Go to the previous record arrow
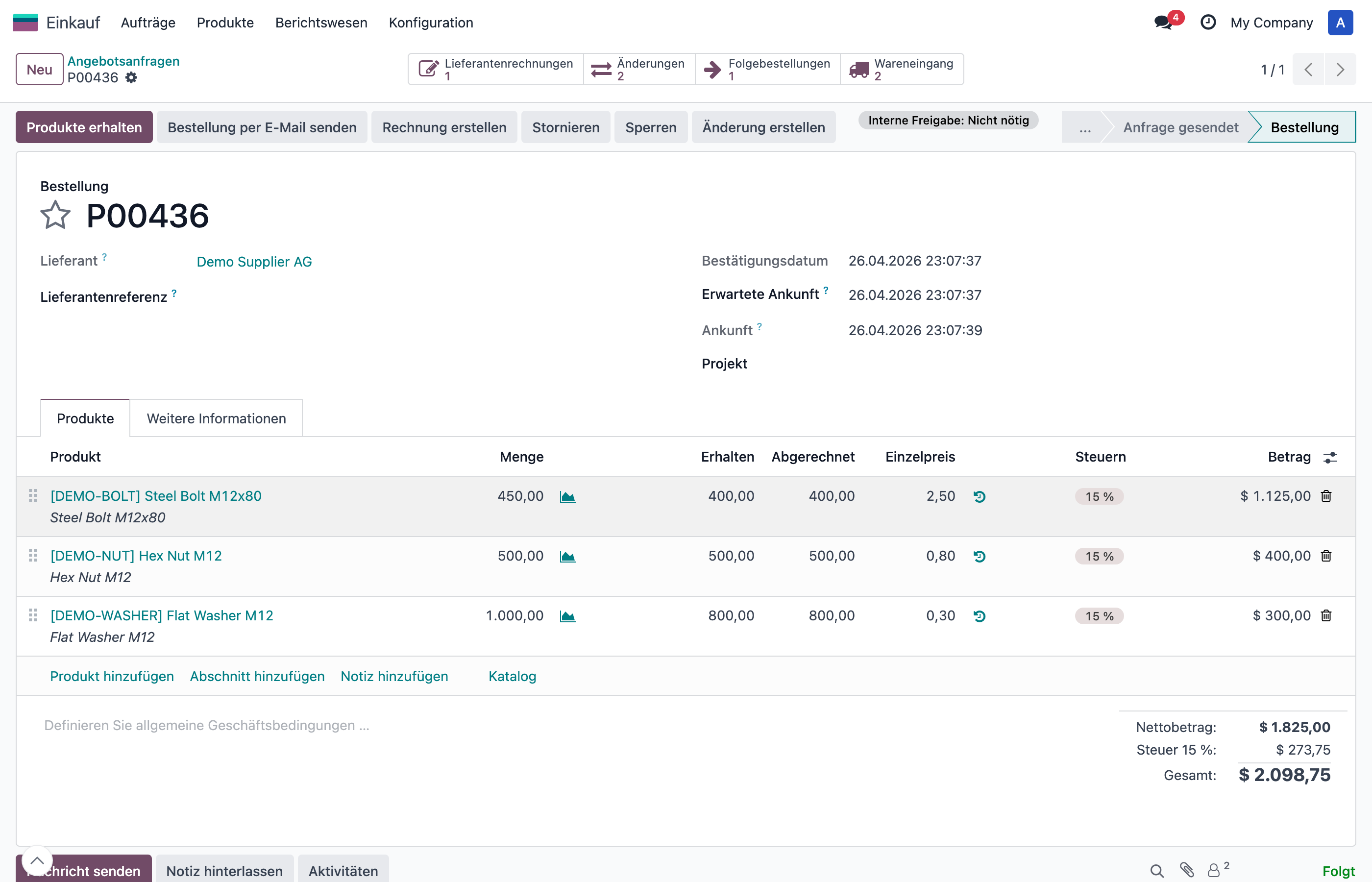This screenshot has height=882, width=1372. tap(1308, 69)
